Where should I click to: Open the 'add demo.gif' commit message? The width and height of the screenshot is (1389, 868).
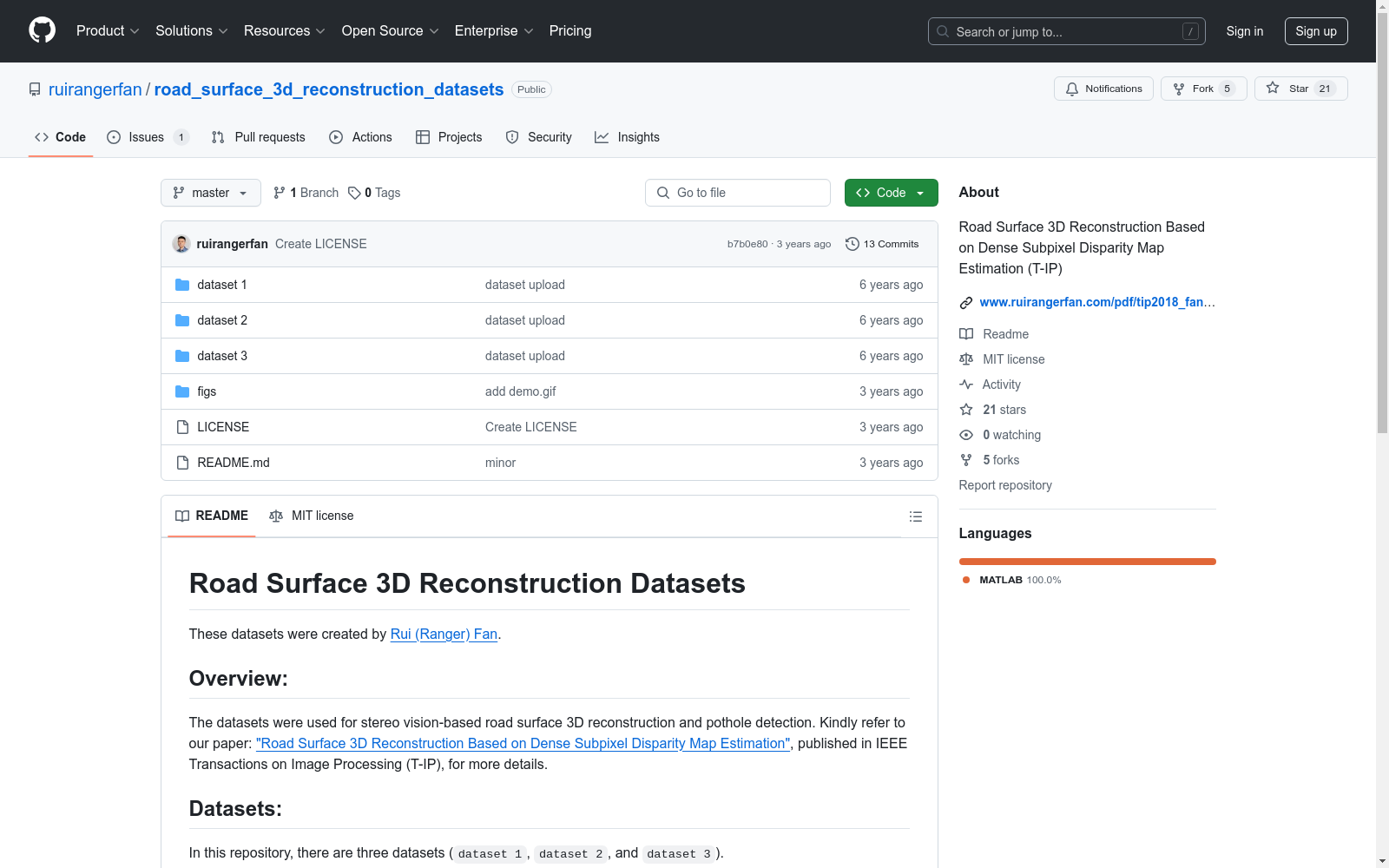tap(521, 391)
